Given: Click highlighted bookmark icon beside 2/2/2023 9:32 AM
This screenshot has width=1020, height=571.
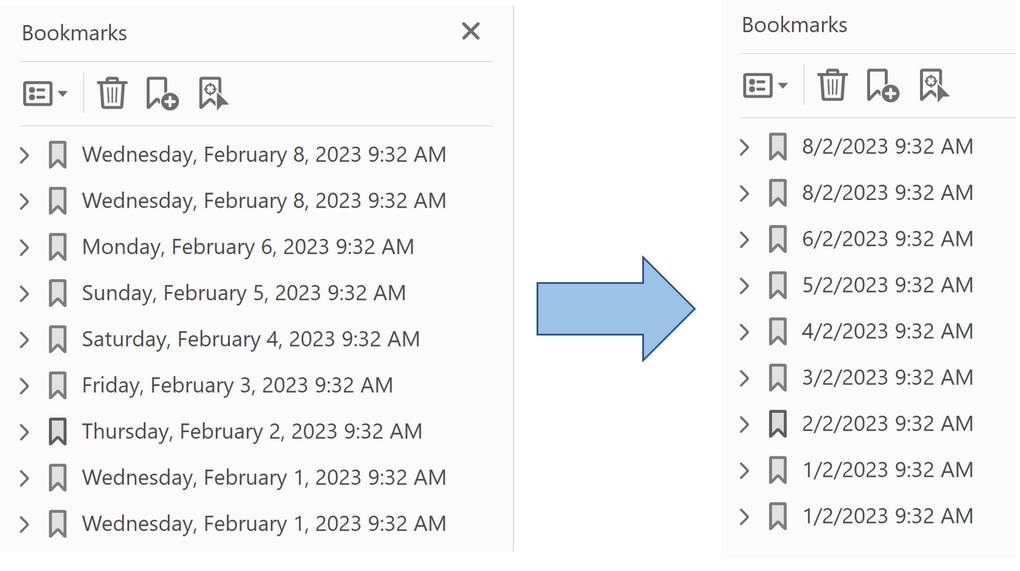Looking at the screenshot, I should pyautogui.click(x=777, y=424).
